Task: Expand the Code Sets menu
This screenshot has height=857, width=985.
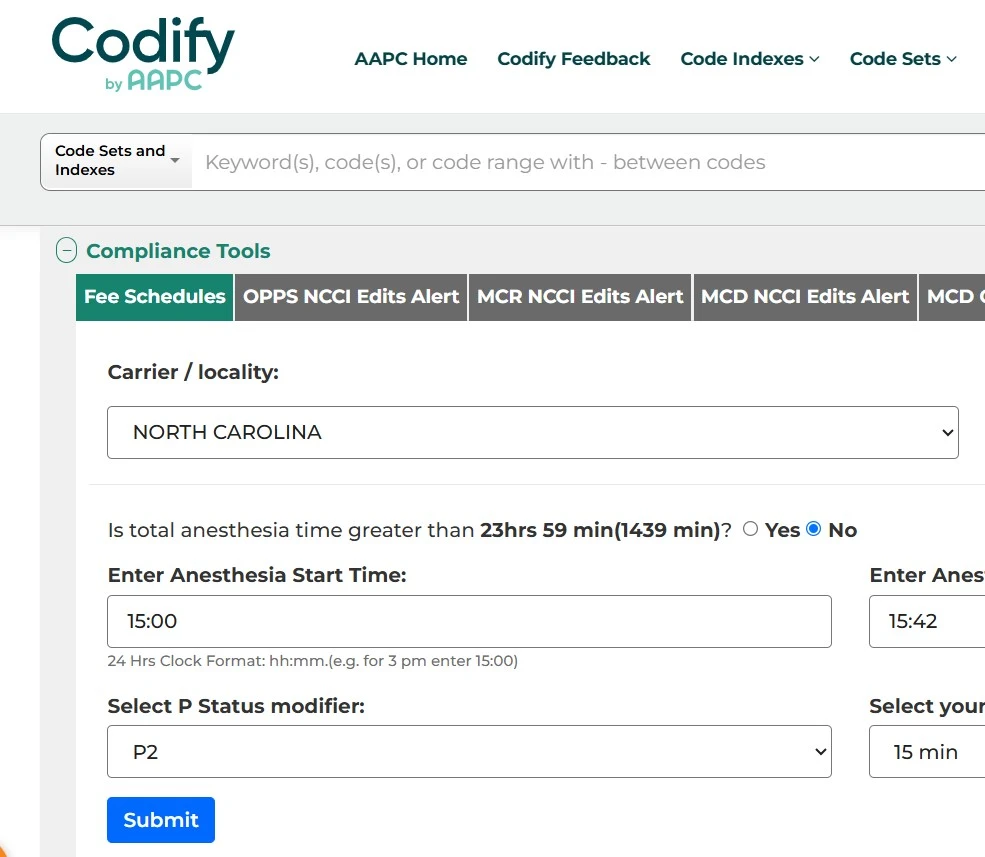Action: (x=903, y=58)
